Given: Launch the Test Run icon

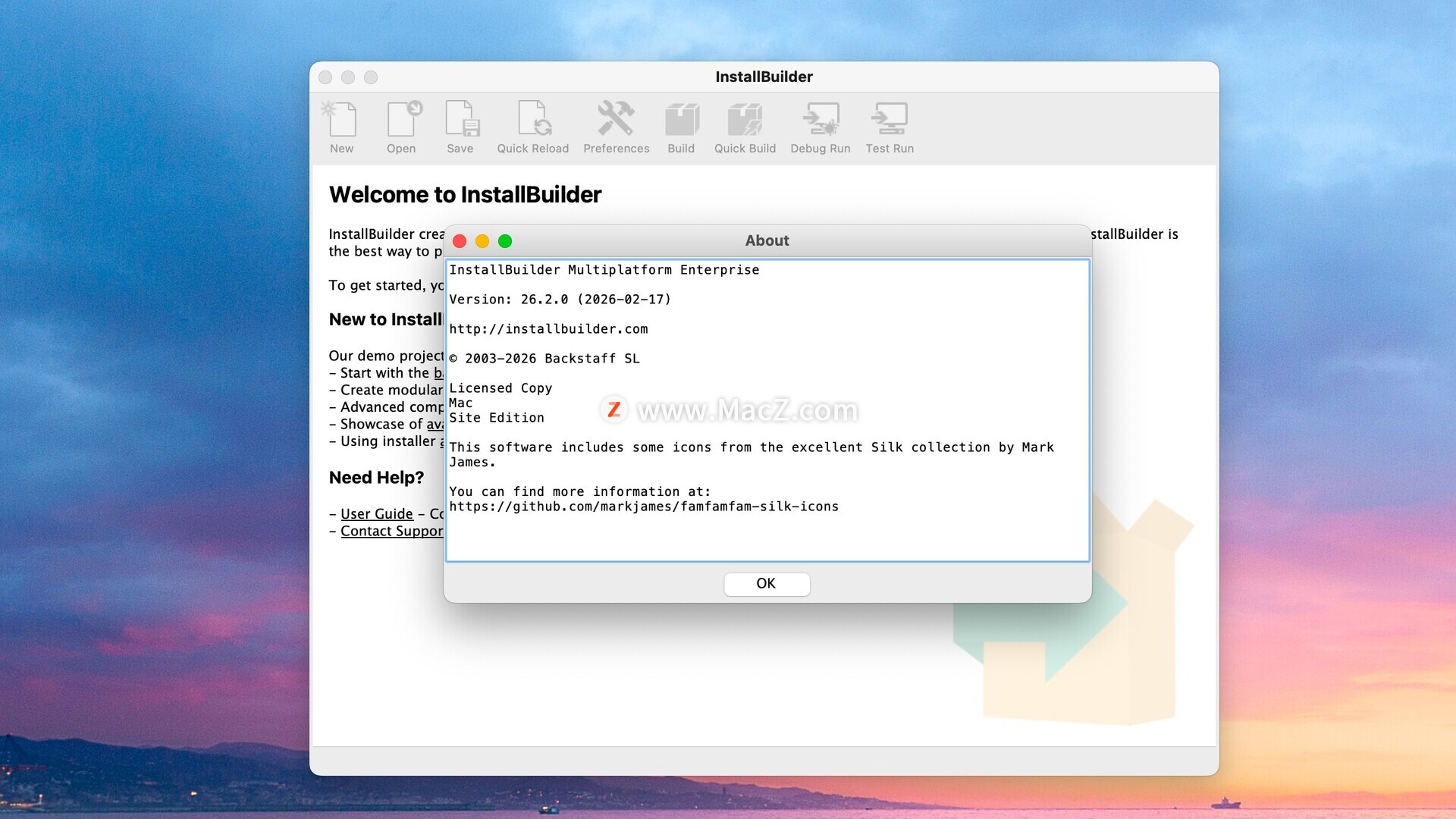Looking at the screenshot, I should coord(890,121).
